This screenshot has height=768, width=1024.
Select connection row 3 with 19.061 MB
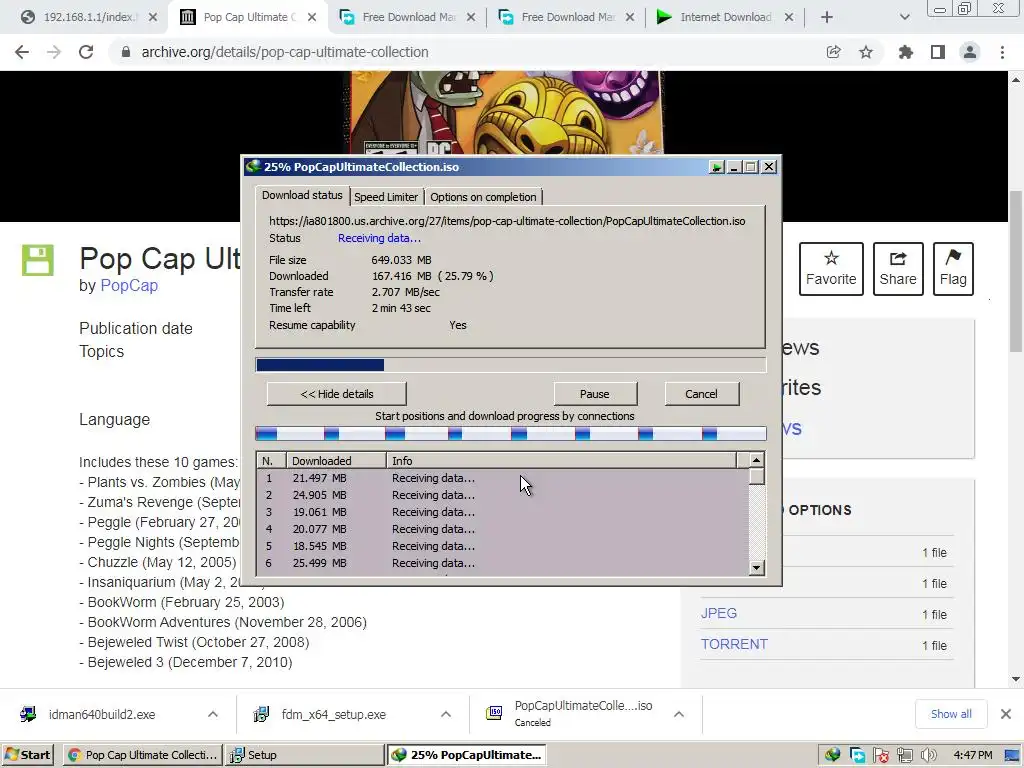(503, 512)
